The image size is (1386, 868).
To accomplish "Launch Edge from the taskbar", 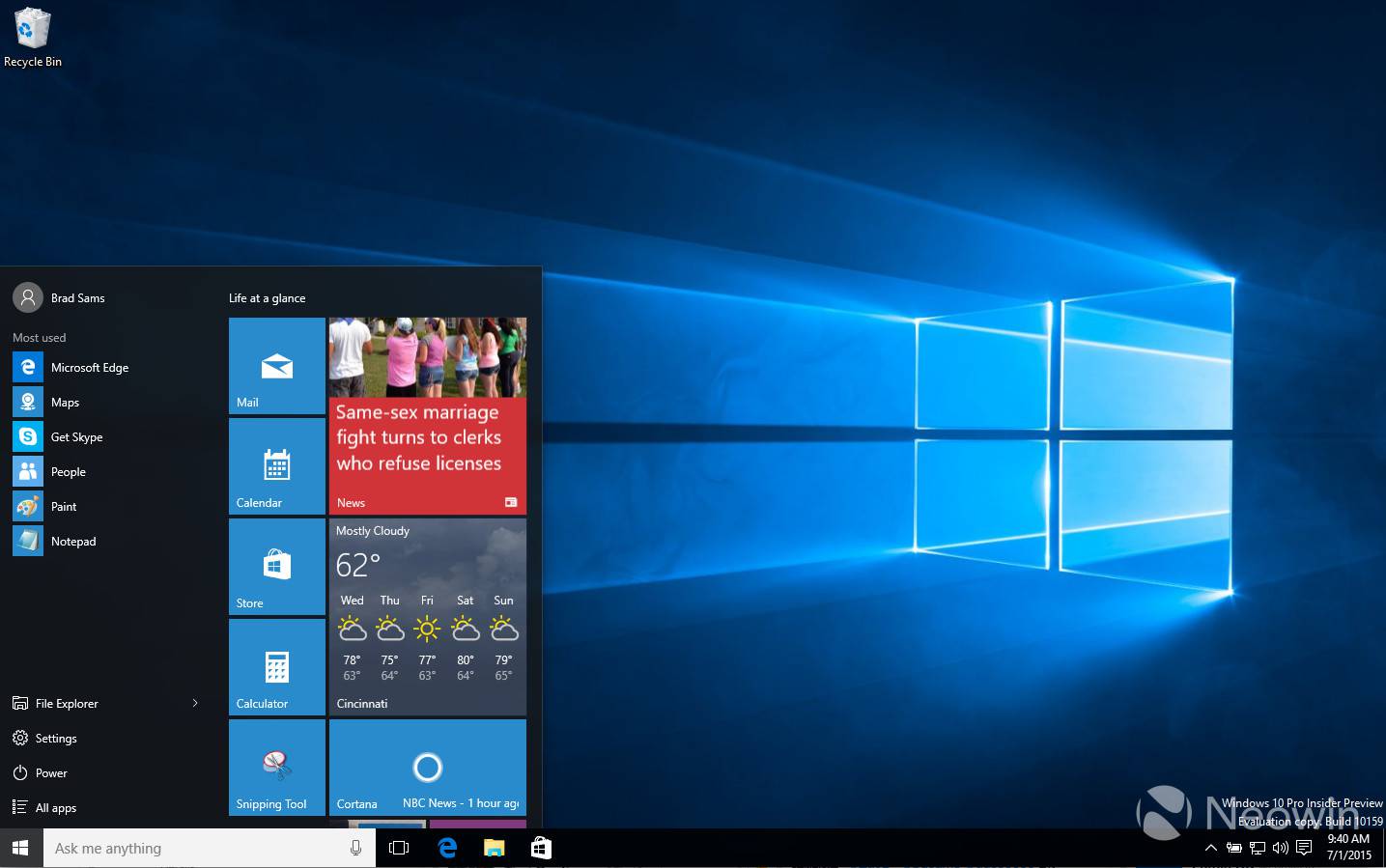I will coord(447,848).
